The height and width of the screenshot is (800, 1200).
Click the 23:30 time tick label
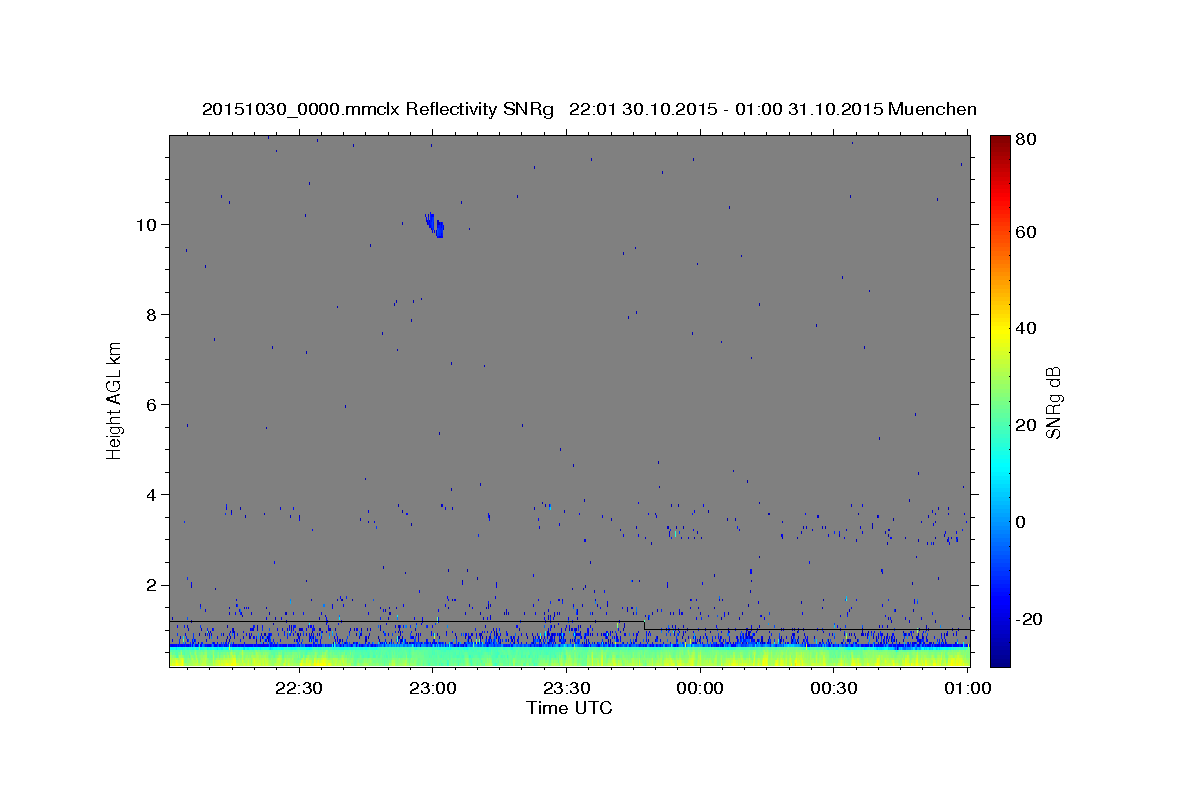(566, 688)
